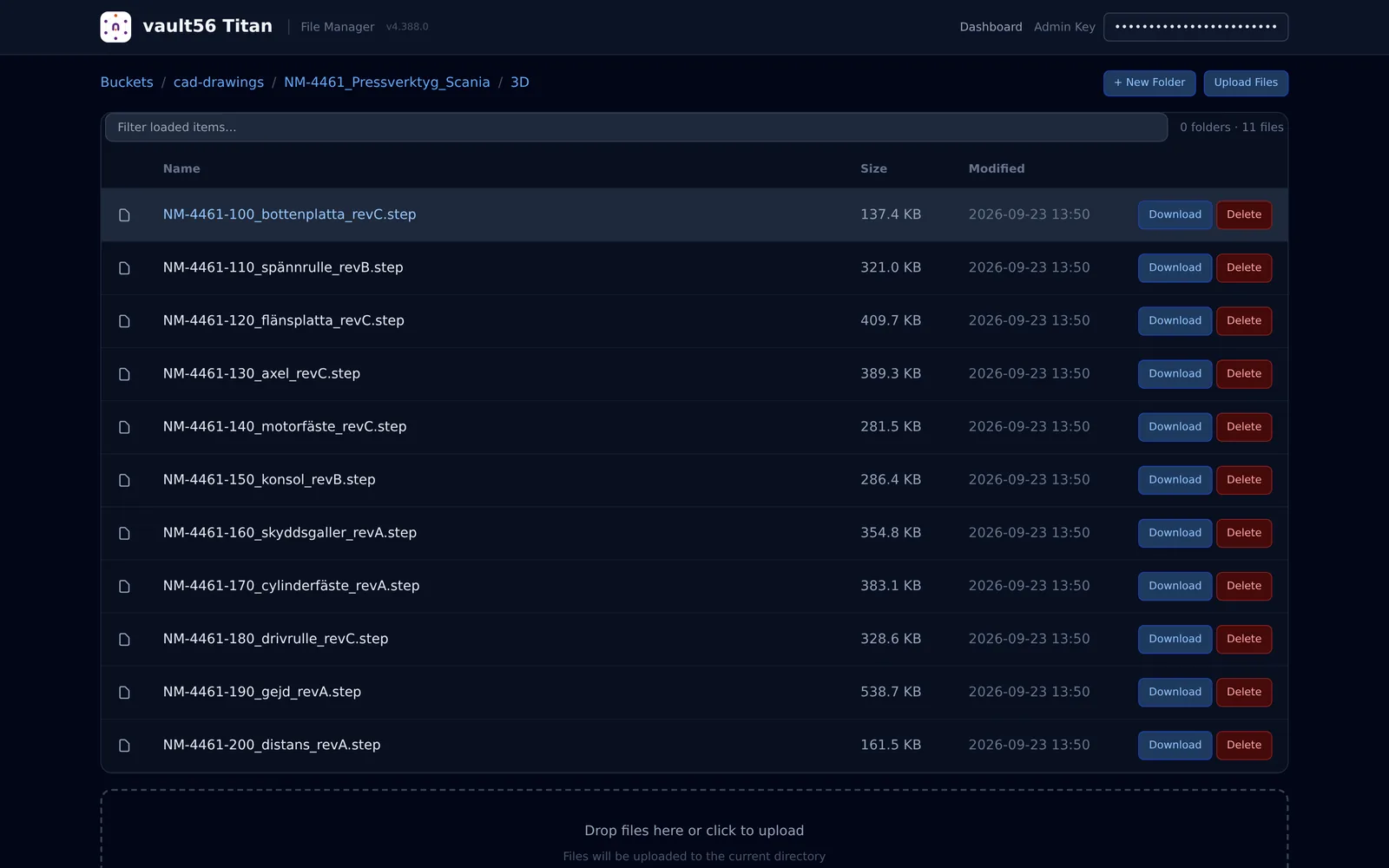Click file name NM-4461-200_distans_revA.step
The height and width of the screenshot is (868, 1389).
coord(272,745)
